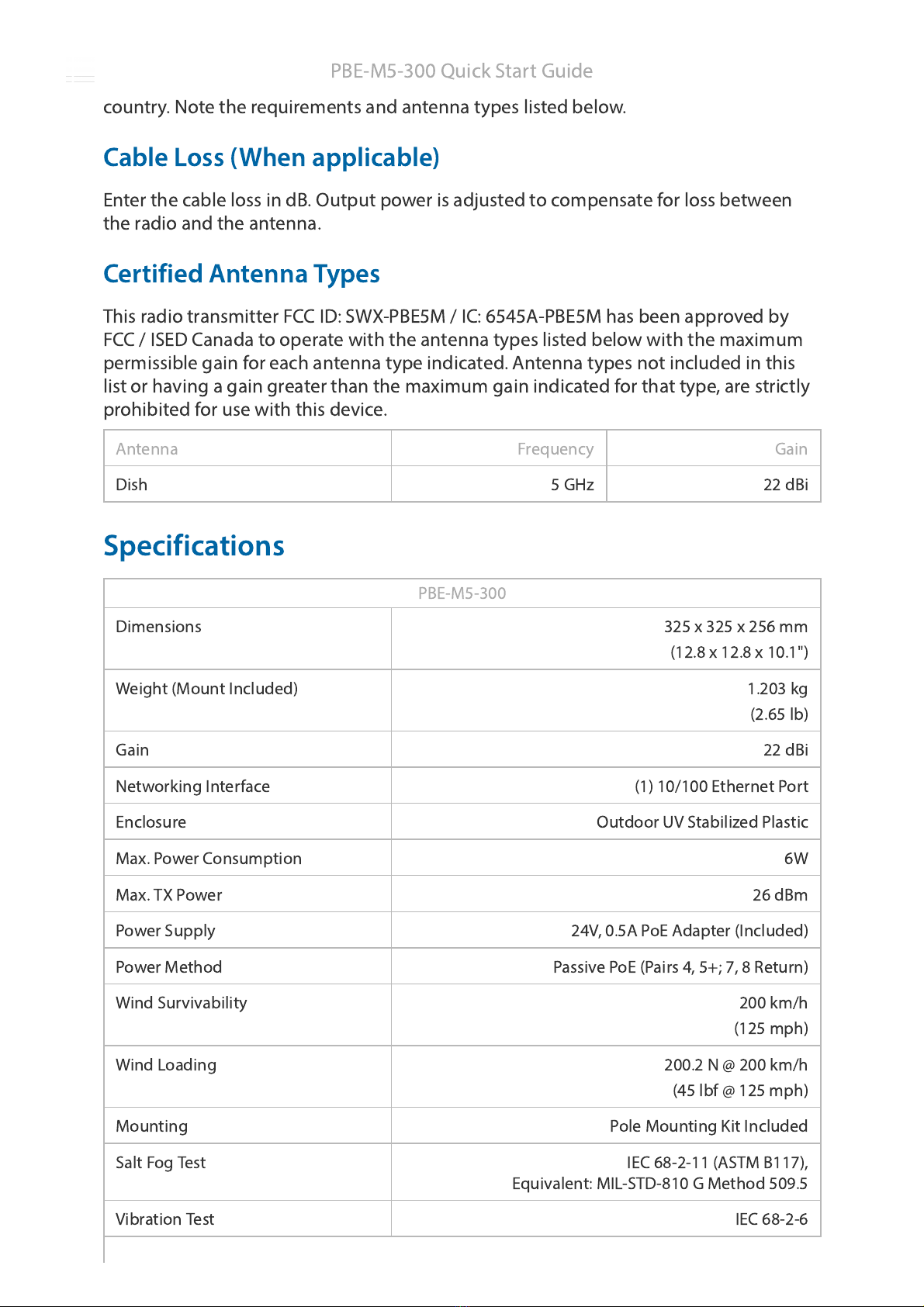Select the Specifications heading
This screenshot has width=924, height=1307.
(x=194, y=546)
